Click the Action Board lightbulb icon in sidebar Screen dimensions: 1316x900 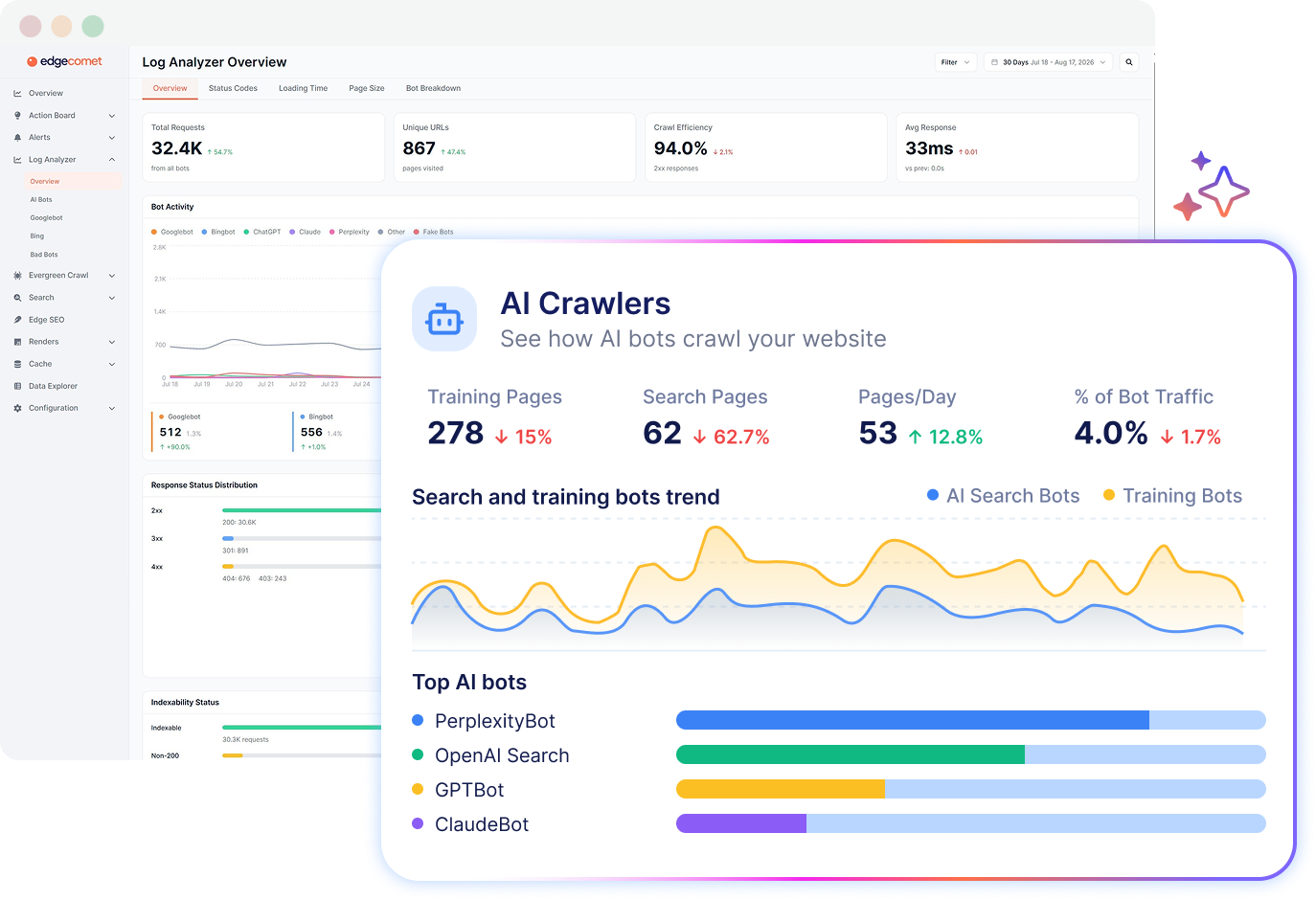pyautogui.click(x=17, y=116)
